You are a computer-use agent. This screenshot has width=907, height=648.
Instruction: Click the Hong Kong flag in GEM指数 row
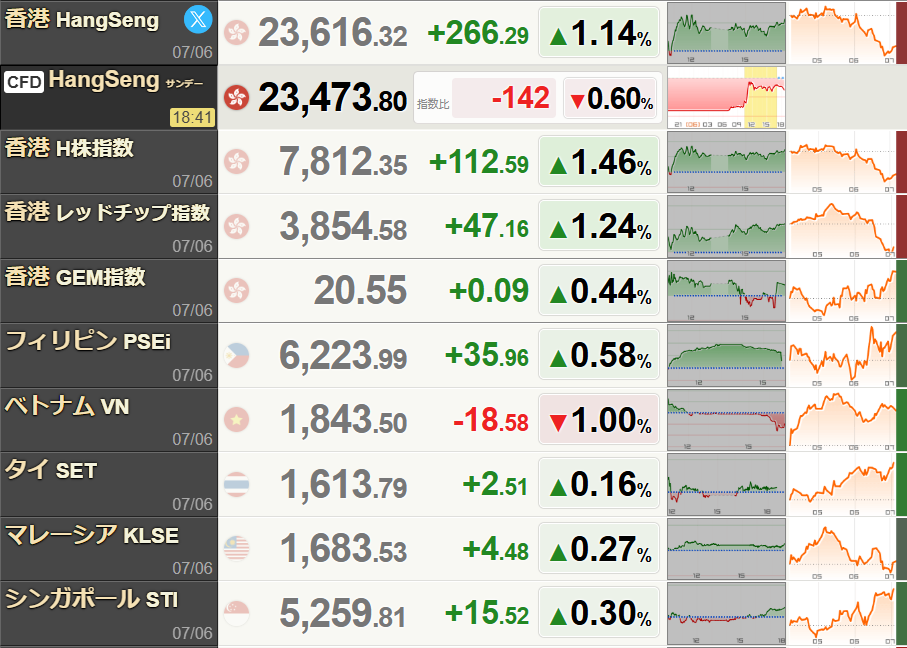(x=237, y=290)
